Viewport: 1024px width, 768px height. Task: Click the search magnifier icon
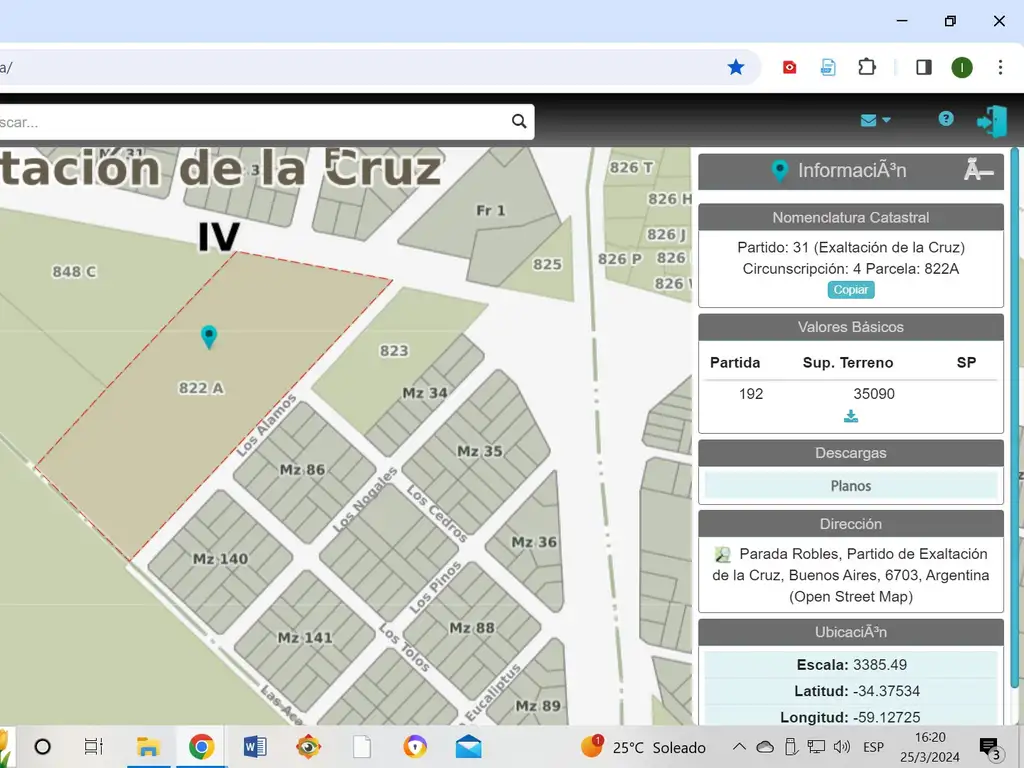(x=519, y=121)
